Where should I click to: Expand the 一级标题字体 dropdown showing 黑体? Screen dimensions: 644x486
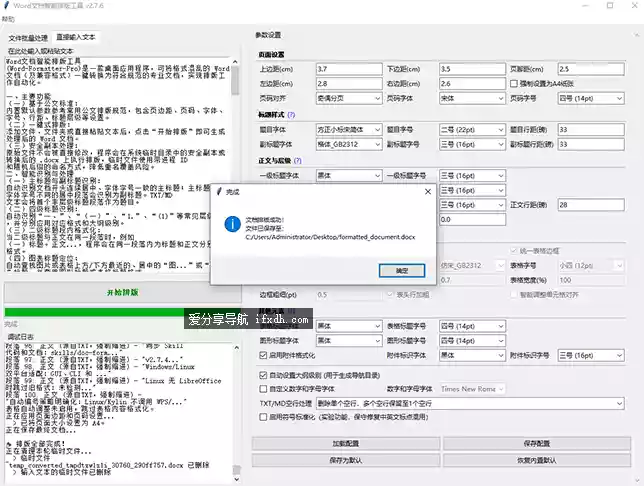[x=349, y=175]
